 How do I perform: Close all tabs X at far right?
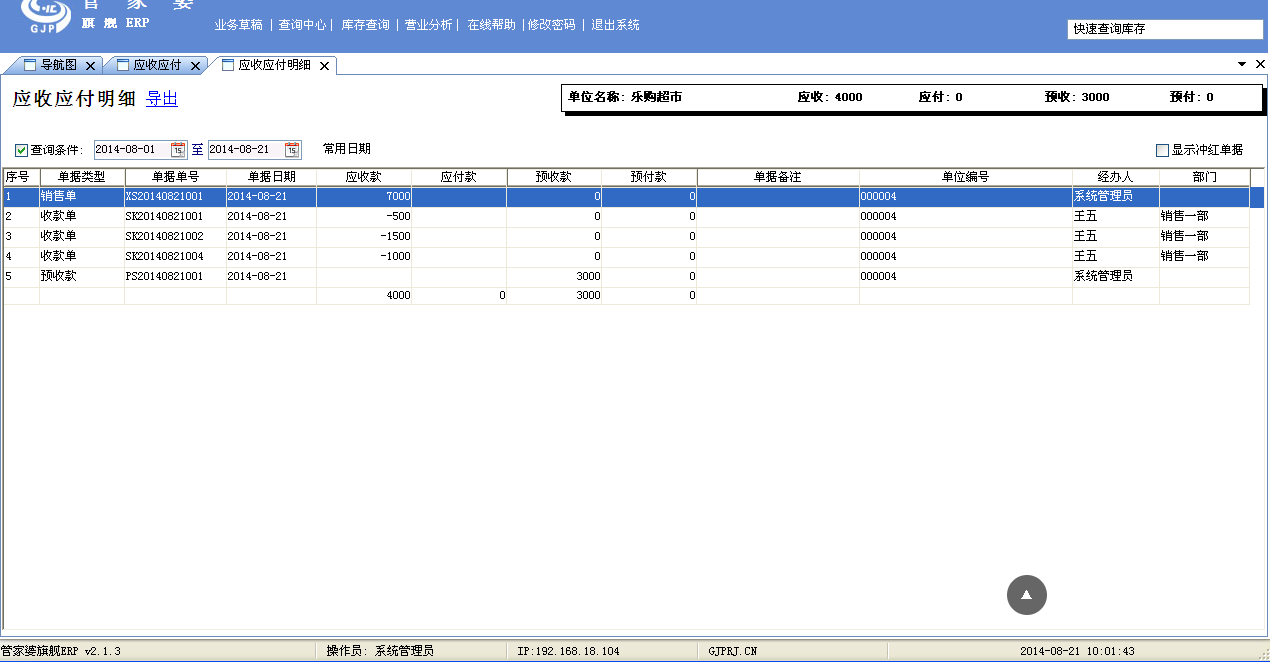point(1260,64)
